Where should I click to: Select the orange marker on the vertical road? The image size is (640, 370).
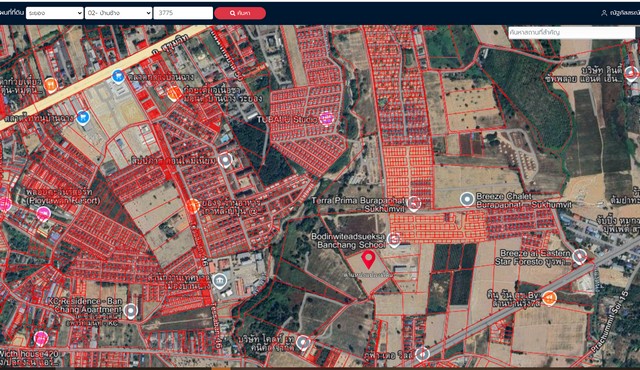pyautogui.click(x=193, y=206)
